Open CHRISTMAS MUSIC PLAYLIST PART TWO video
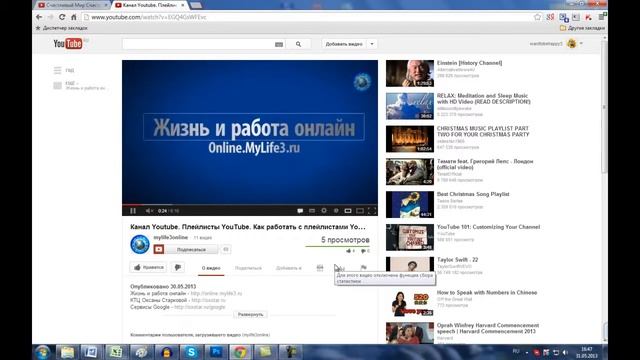This screenshot has height=360, width=640. 483,131
